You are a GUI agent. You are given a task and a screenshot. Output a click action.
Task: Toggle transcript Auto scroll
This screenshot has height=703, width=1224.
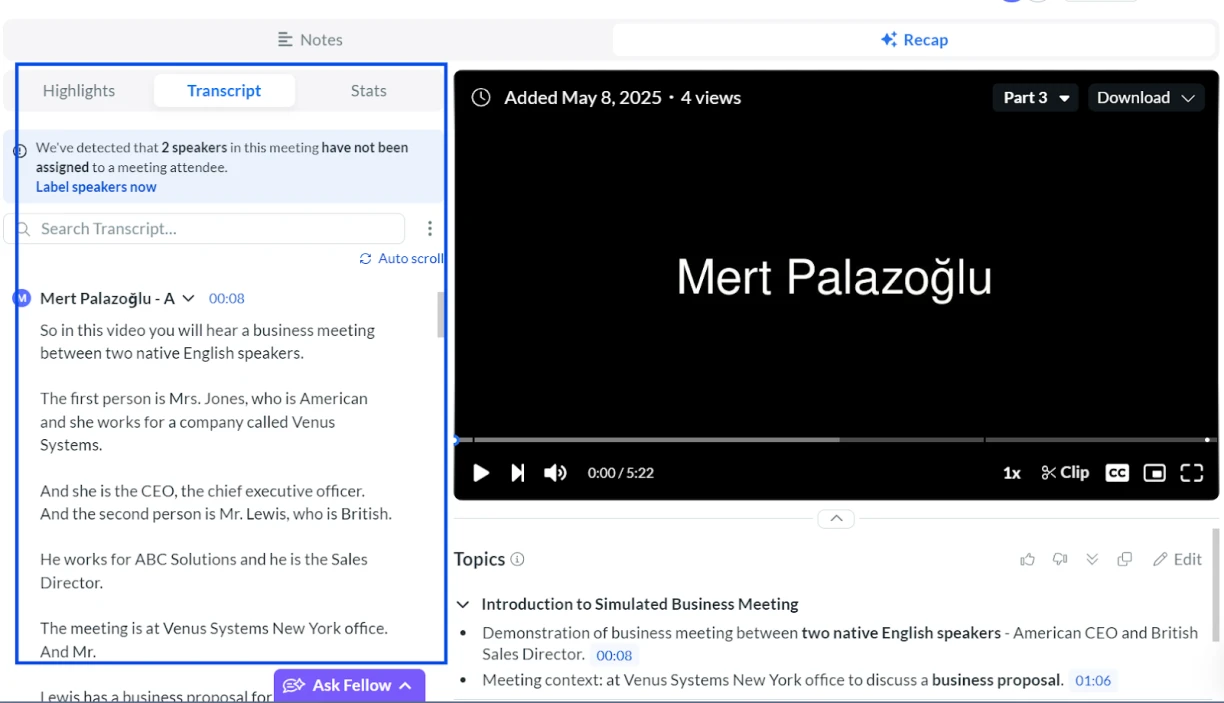pos(401,259)
